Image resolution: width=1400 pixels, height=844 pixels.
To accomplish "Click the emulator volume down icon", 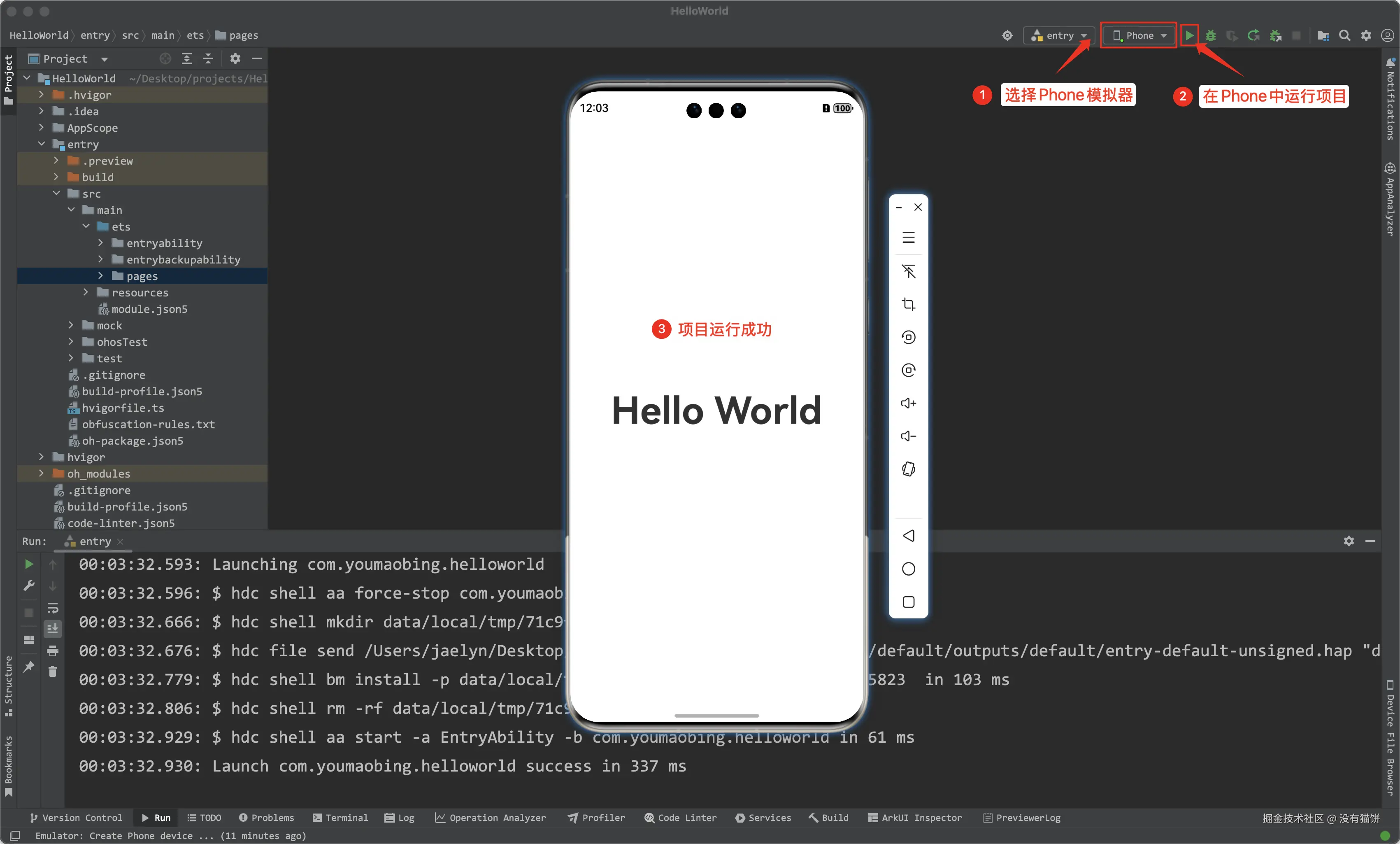I will coord(908,436).
